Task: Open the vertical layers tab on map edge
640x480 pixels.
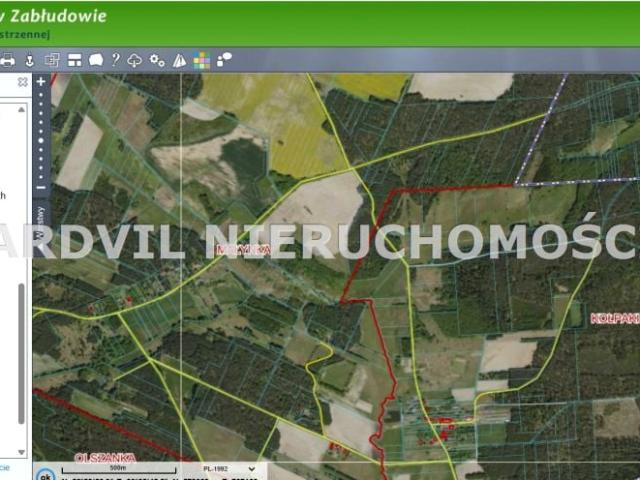Action: point(41,227)
